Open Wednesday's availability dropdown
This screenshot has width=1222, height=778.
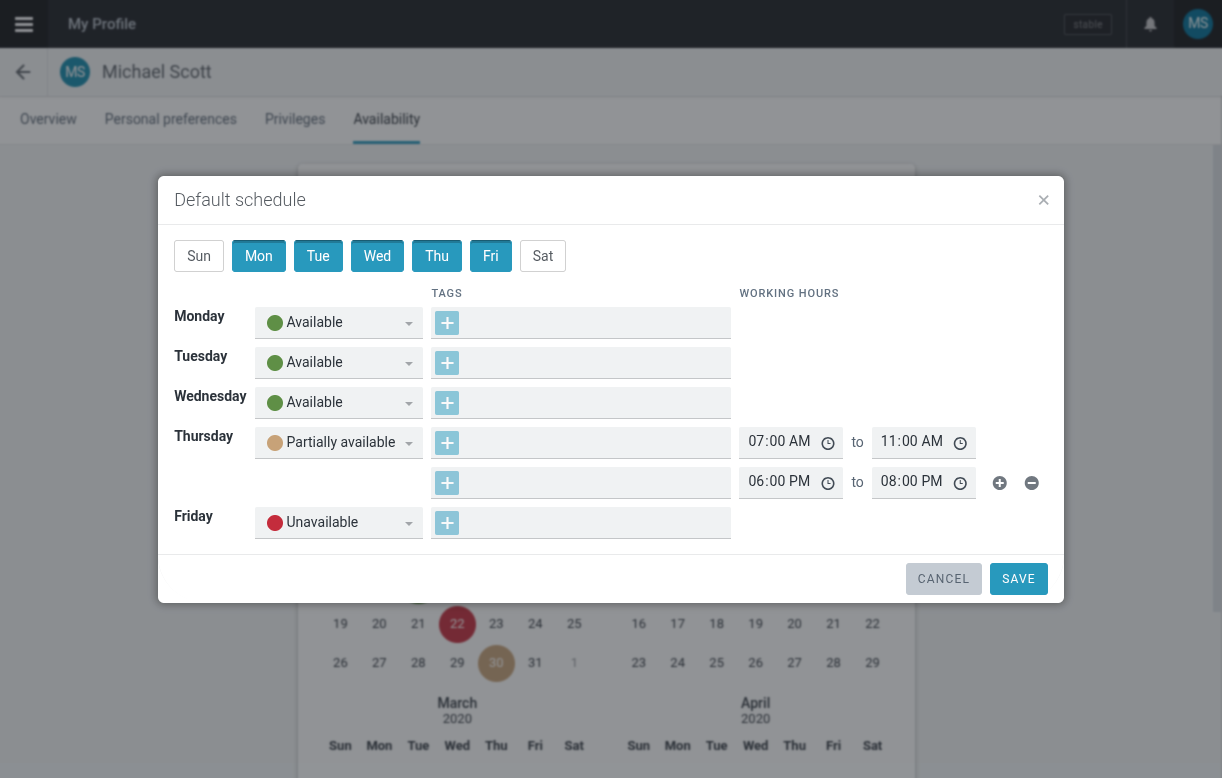tap(339, 402)
